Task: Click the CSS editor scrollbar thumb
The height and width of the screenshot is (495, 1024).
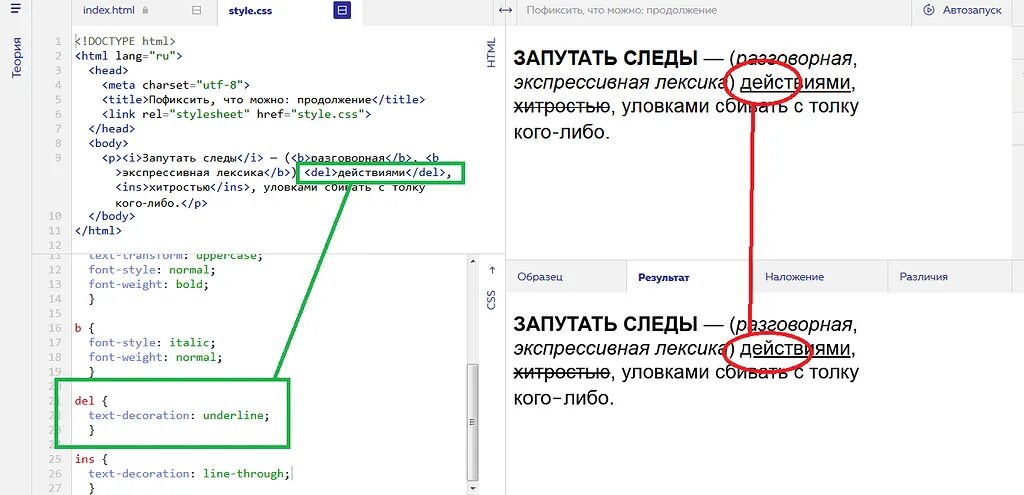Action: click(x=474, y=423)
